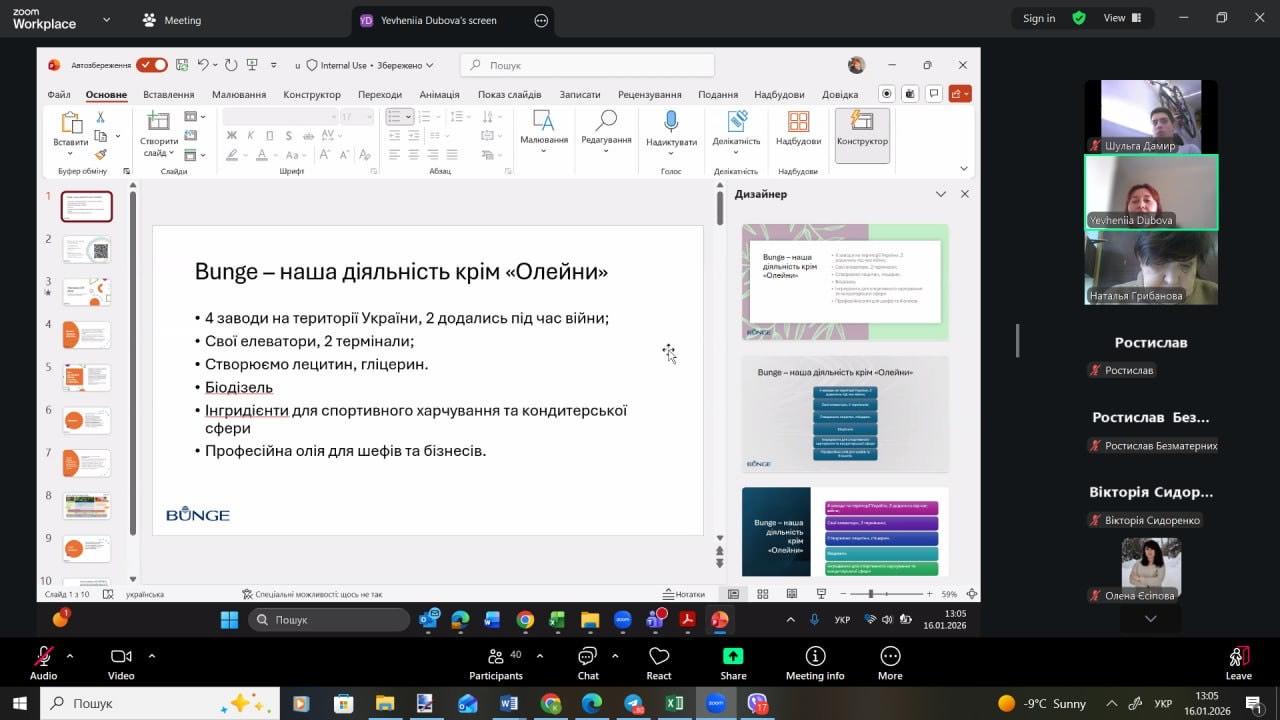Click the Undo arrow in PowerPoint
This screenshot has width=1280, height=720.
pos(203,65)
